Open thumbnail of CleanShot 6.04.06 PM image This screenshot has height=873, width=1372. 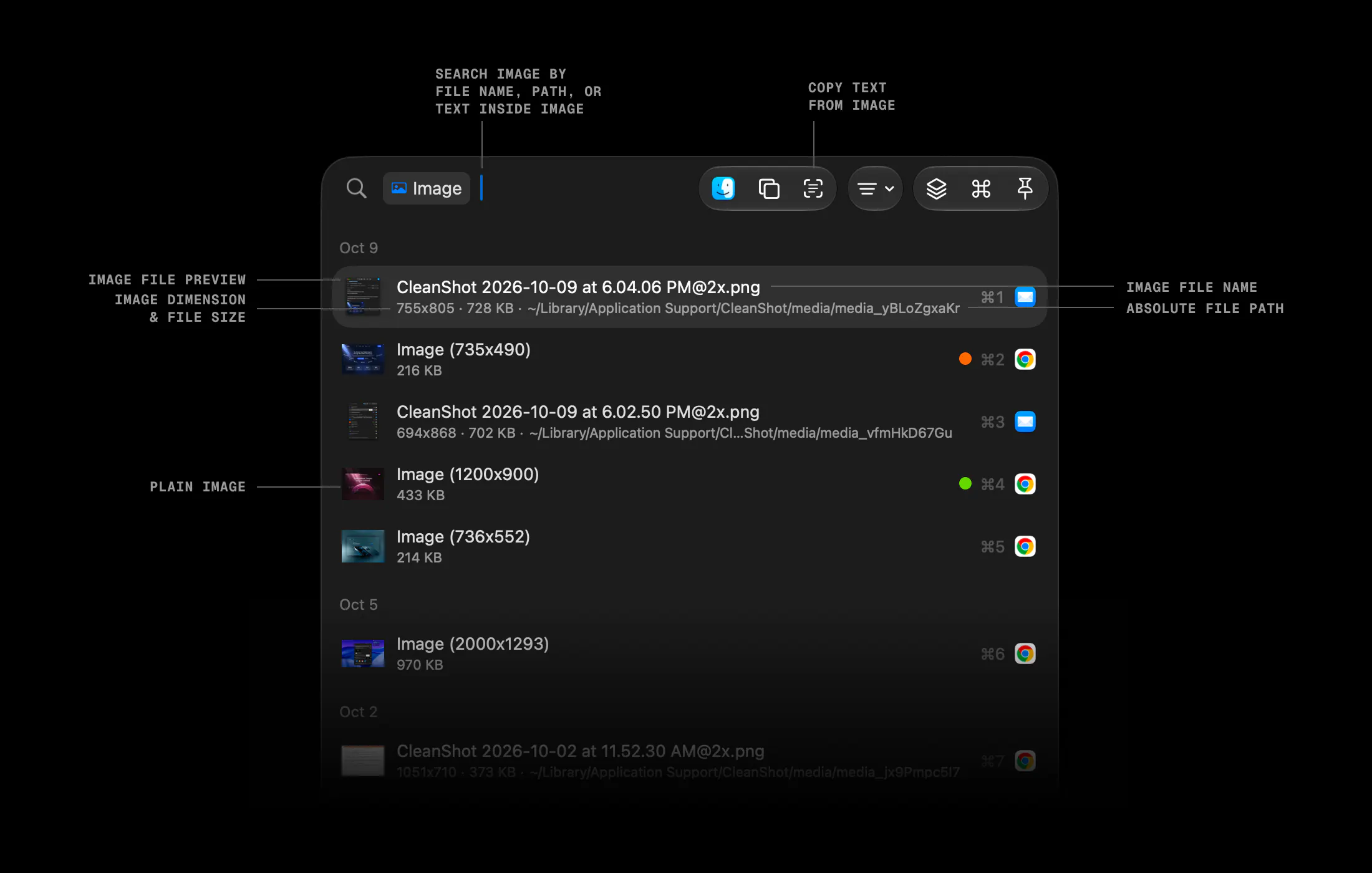(363, 297)
